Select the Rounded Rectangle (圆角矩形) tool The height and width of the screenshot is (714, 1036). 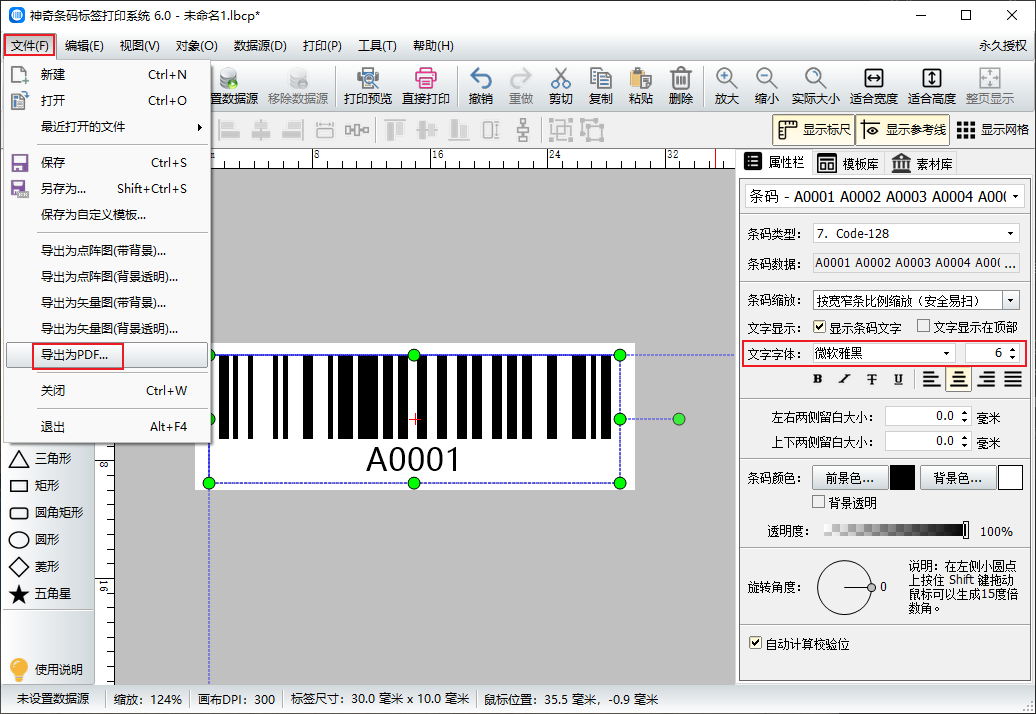(46, 513)
